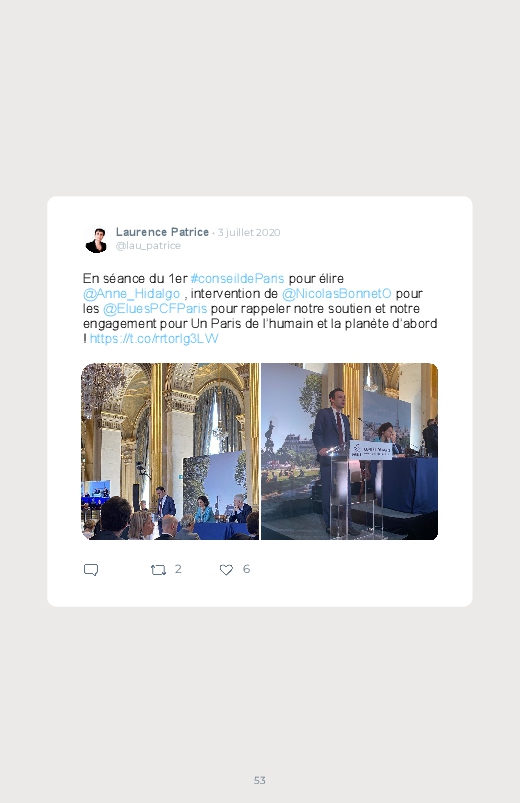This screenshot has width=520, height=803.
Task: Click the tweet text about Un Paris de l'humain
Action: tap(260, 308)
